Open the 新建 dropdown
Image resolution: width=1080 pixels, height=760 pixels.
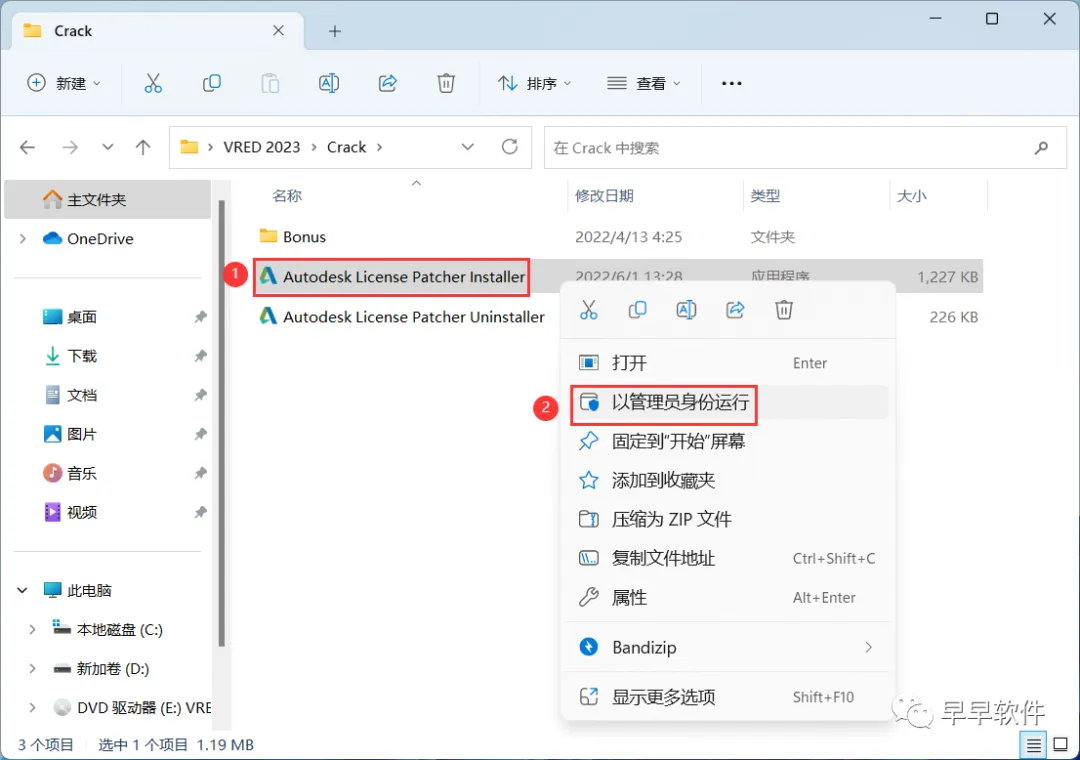[x=64, y=83]
